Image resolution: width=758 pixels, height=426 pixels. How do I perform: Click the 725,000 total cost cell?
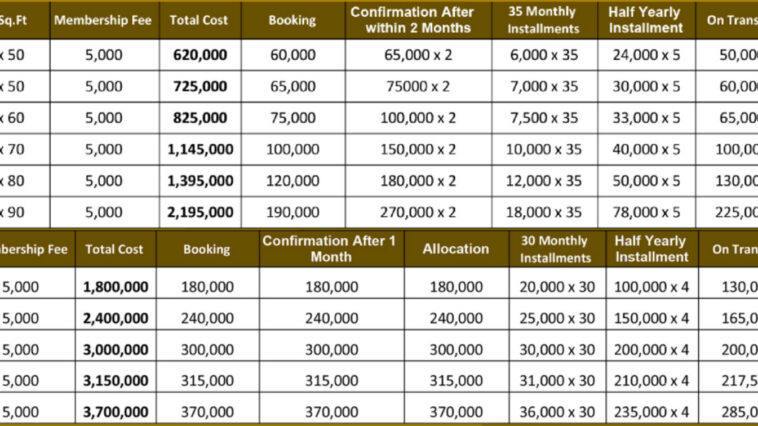(x=199, y=87)
